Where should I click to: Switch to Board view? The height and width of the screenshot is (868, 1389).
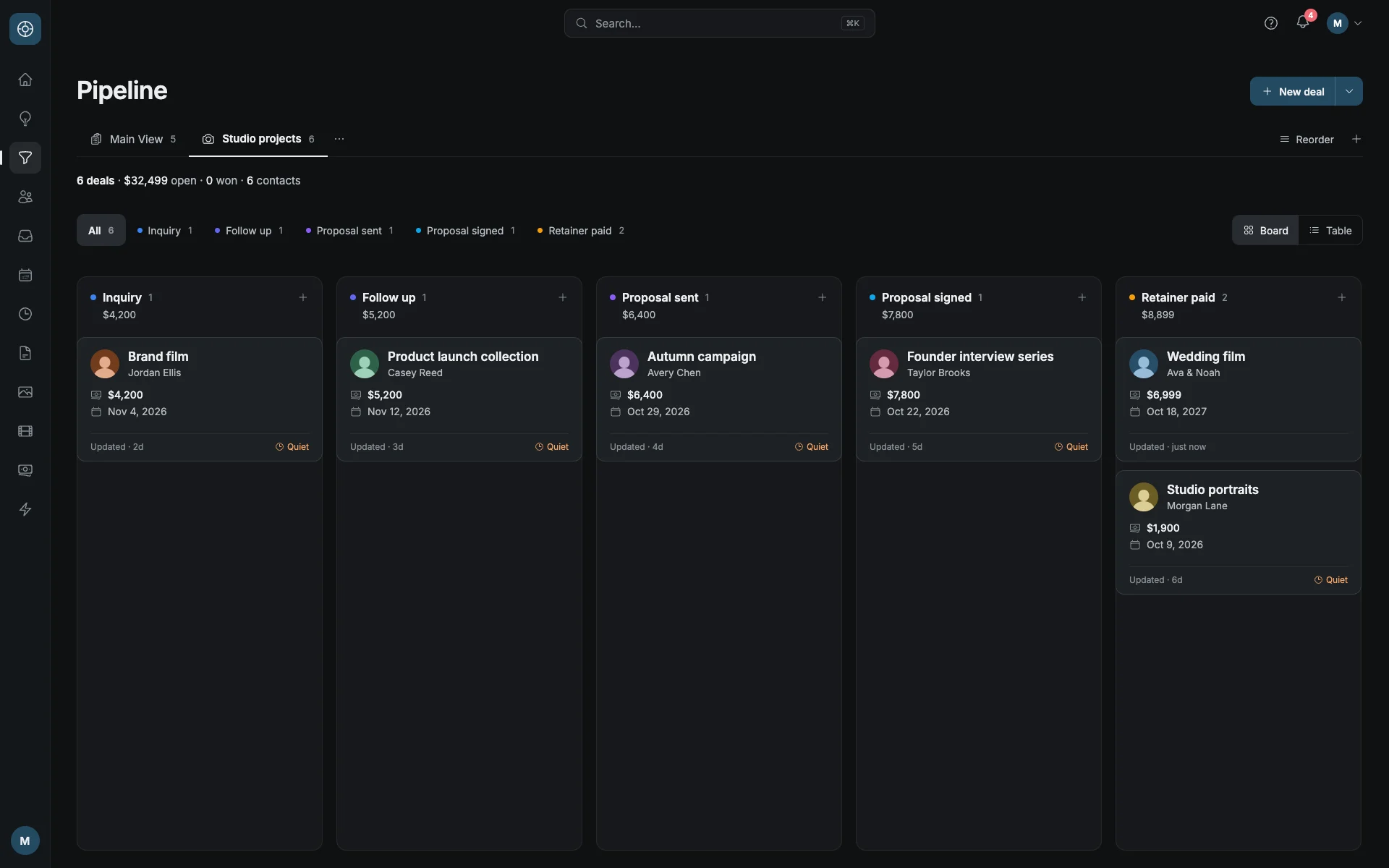[1266, 230]
